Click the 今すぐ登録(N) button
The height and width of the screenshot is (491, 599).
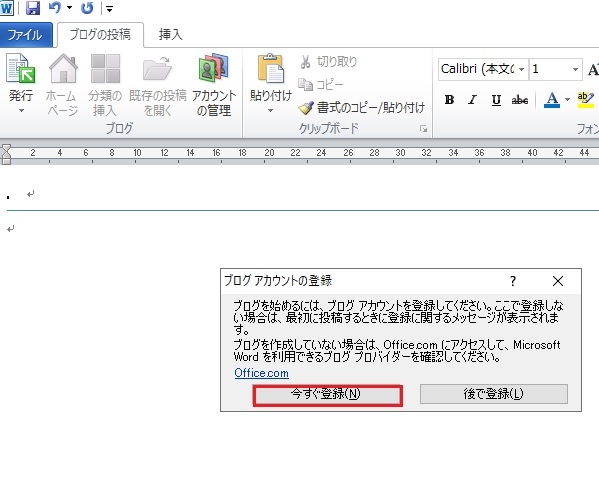(x=327, y=395)
